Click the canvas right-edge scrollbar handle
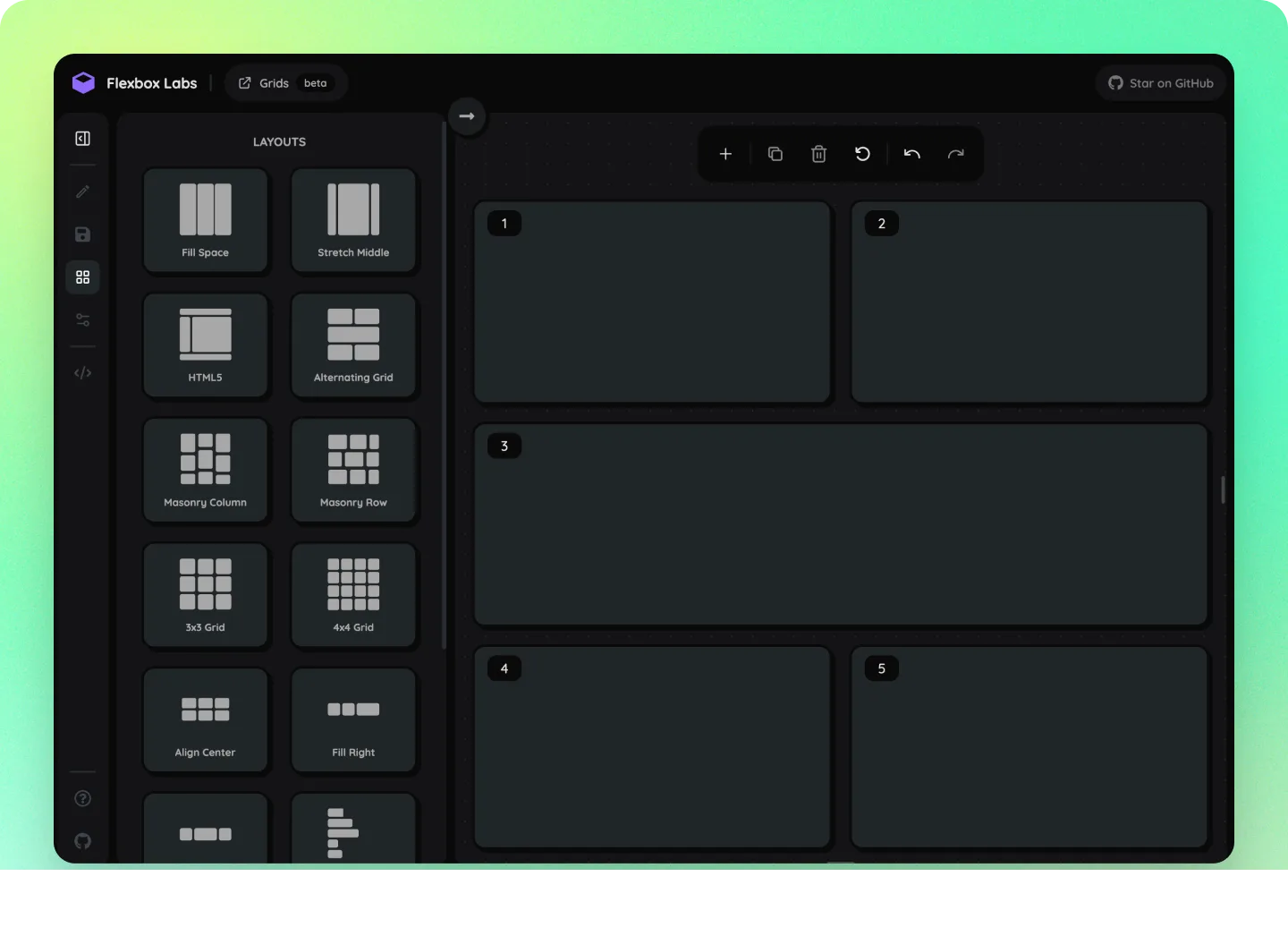Viewport: 1288px width, 936px height. pyautogui.click(x=1223, y=489)
